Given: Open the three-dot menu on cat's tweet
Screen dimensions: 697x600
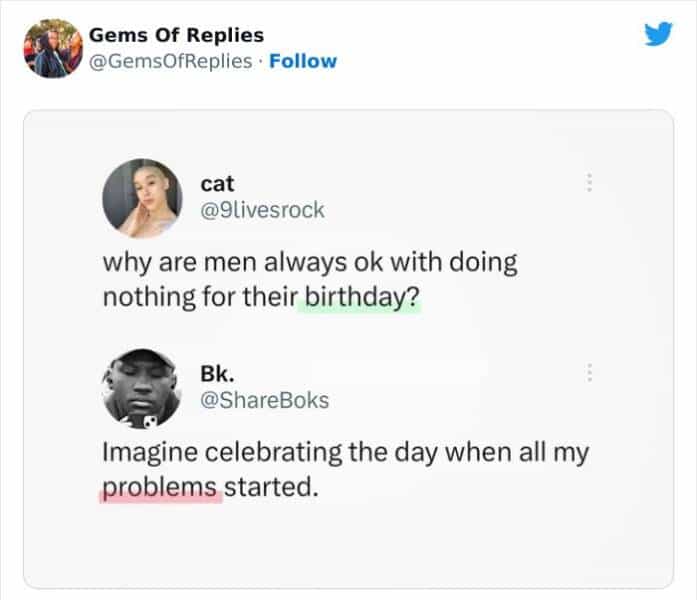Looking at the screenshot, I should (590, 183).
